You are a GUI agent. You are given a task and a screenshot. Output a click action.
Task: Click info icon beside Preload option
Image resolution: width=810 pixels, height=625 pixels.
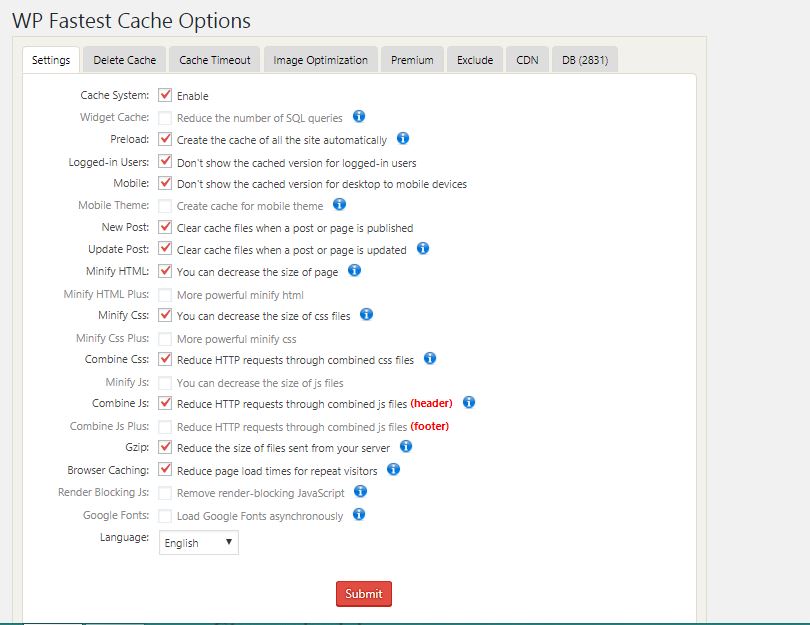coord(403,138)
